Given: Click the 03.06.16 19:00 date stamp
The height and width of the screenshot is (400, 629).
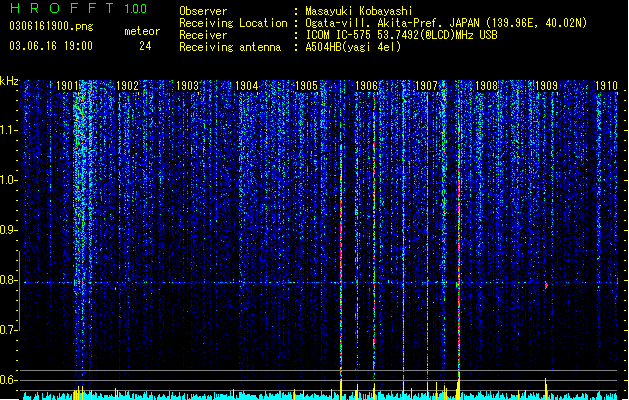Looking at the screenshot, I should pos(51,46).
